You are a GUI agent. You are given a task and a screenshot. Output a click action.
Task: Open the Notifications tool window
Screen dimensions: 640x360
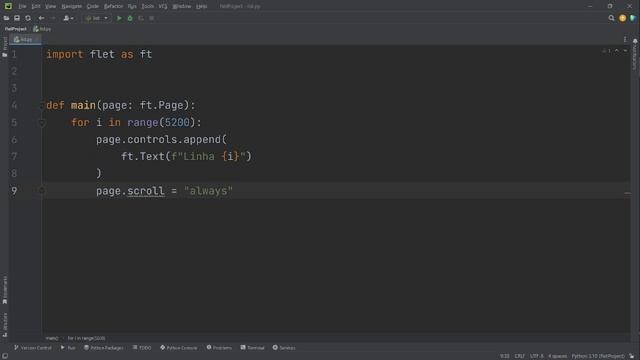click(635, 54)
